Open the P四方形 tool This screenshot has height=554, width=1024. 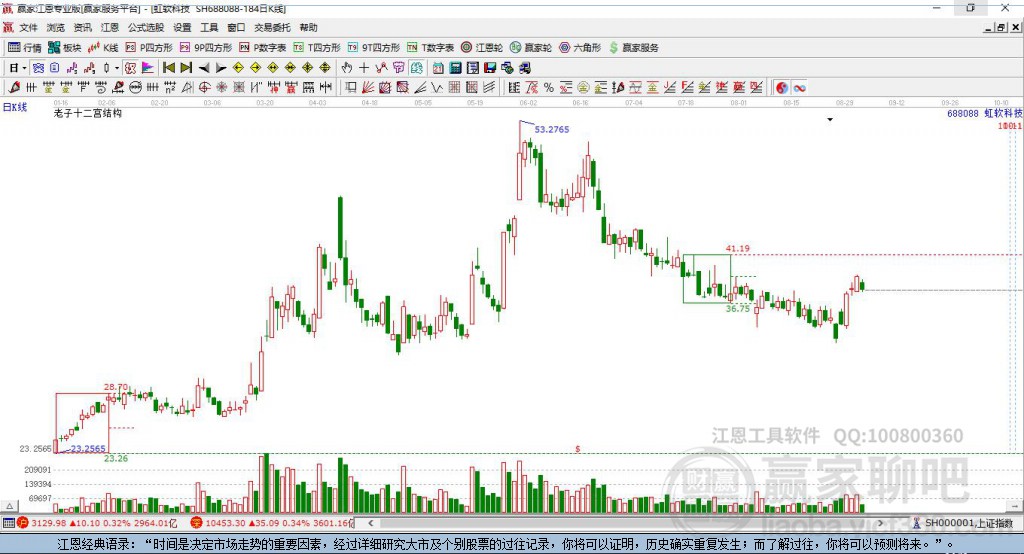149,48
